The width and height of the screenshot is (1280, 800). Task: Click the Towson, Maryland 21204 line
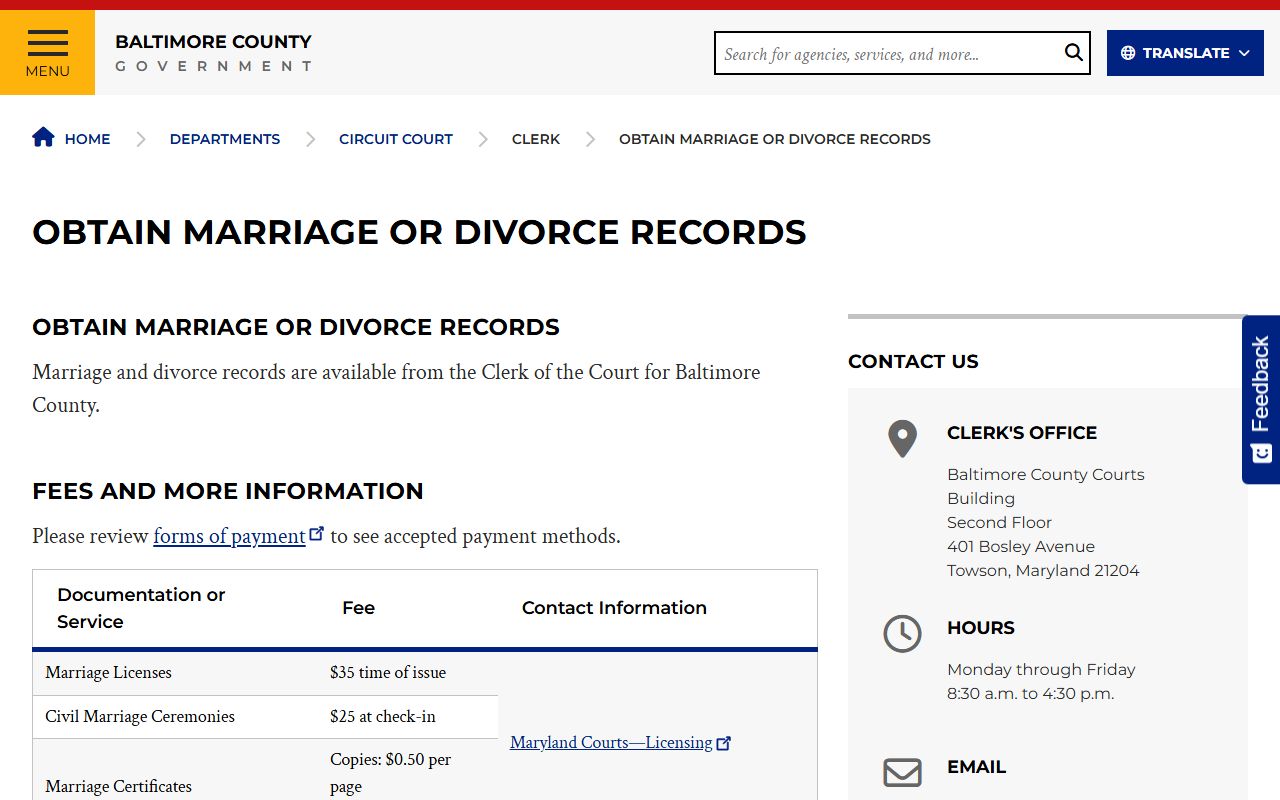(1043, 571)
